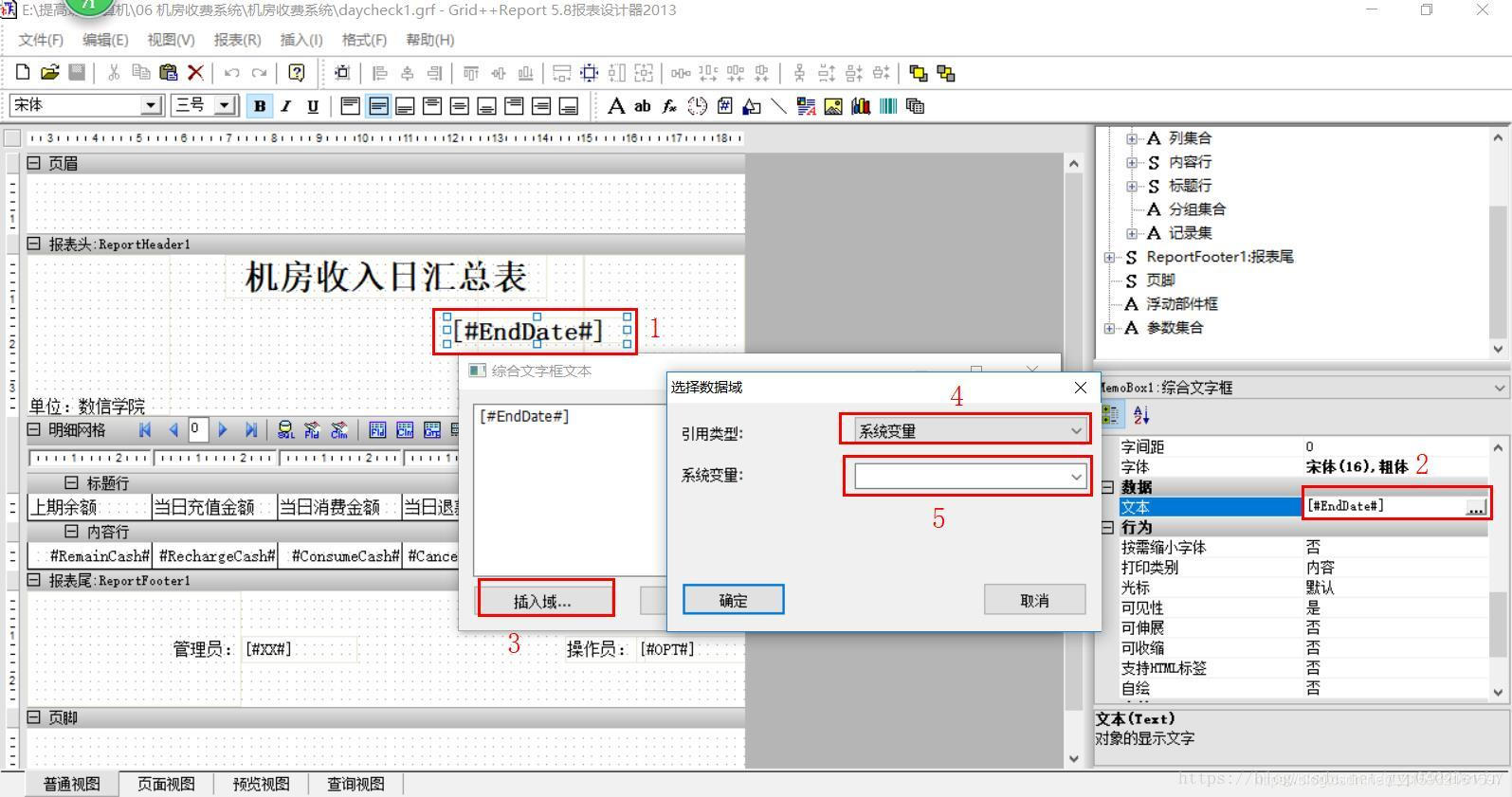
Task: Insert chart tool
Action: [861, 106]
